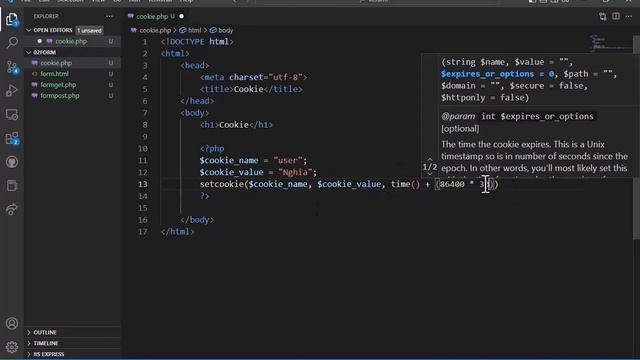640x360 pixels.
Task: Click the EXPLORER panel title
Action: 46,16
